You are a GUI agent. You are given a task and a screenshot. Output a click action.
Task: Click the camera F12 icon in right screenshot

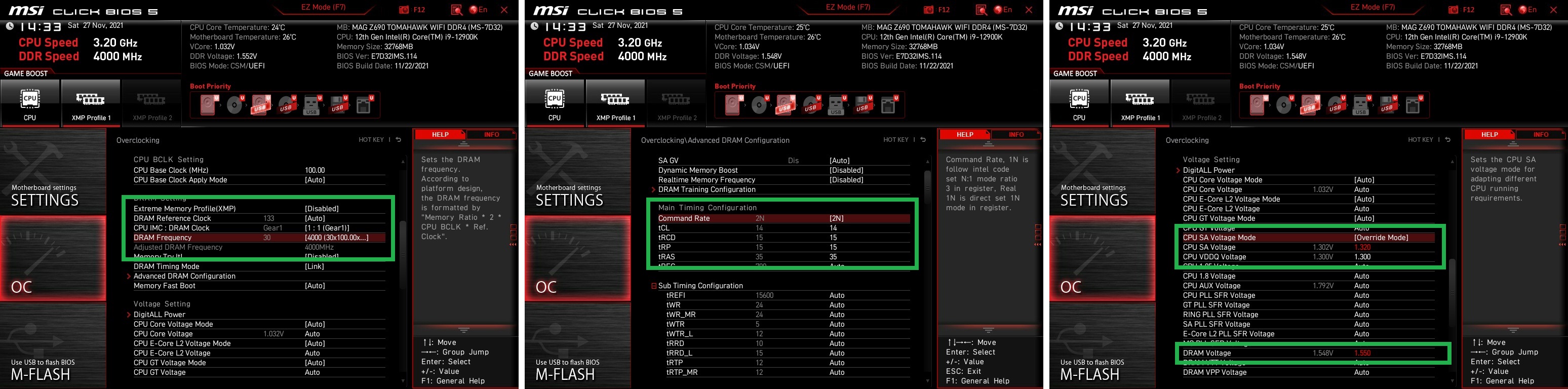(1454, 10)
